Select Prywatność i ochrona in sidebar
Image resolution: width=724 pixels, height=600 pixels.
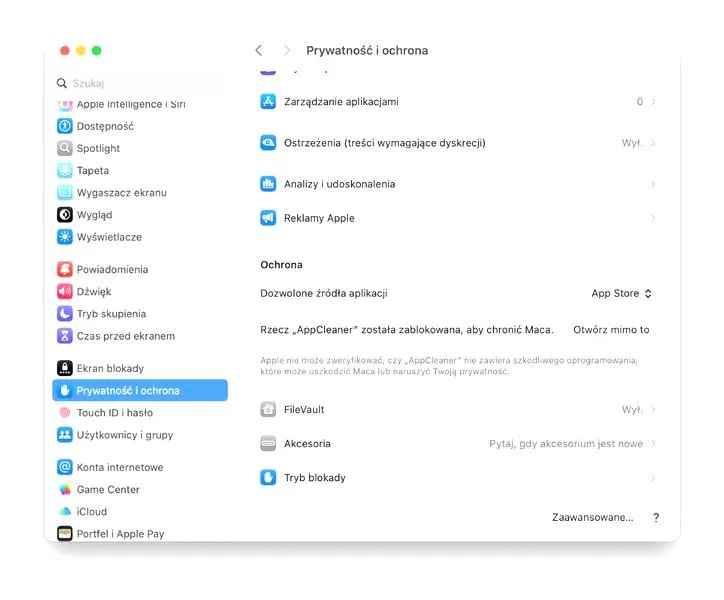point(140,390)
